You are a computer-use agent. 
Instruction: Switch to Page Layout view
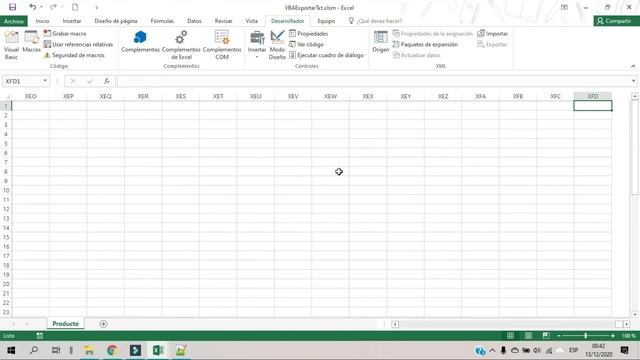(x=528, y=336)
